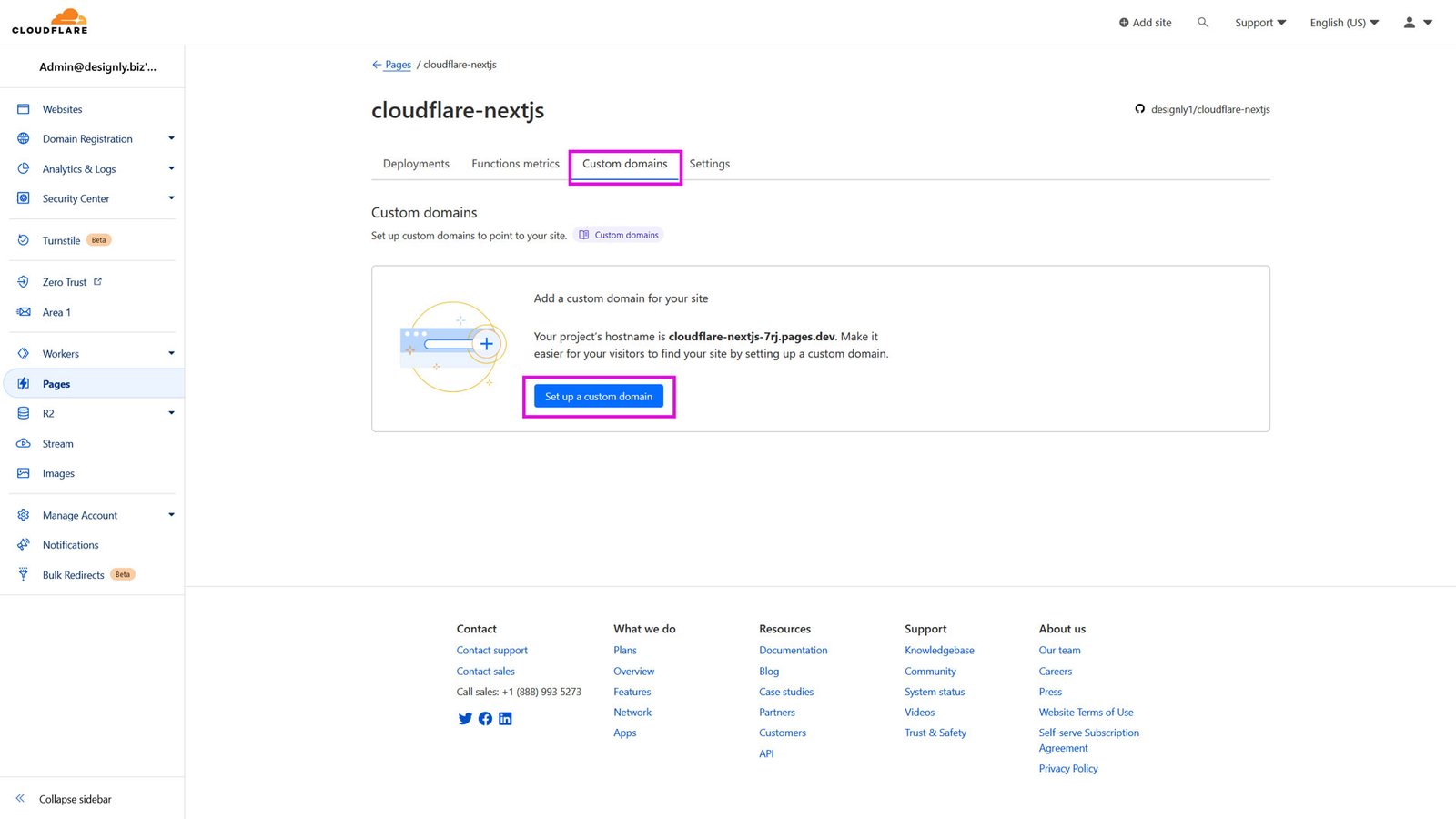Click the Cloudflare logo
1456x819 pixels.
pyautogui.click(x=49, y=20)
